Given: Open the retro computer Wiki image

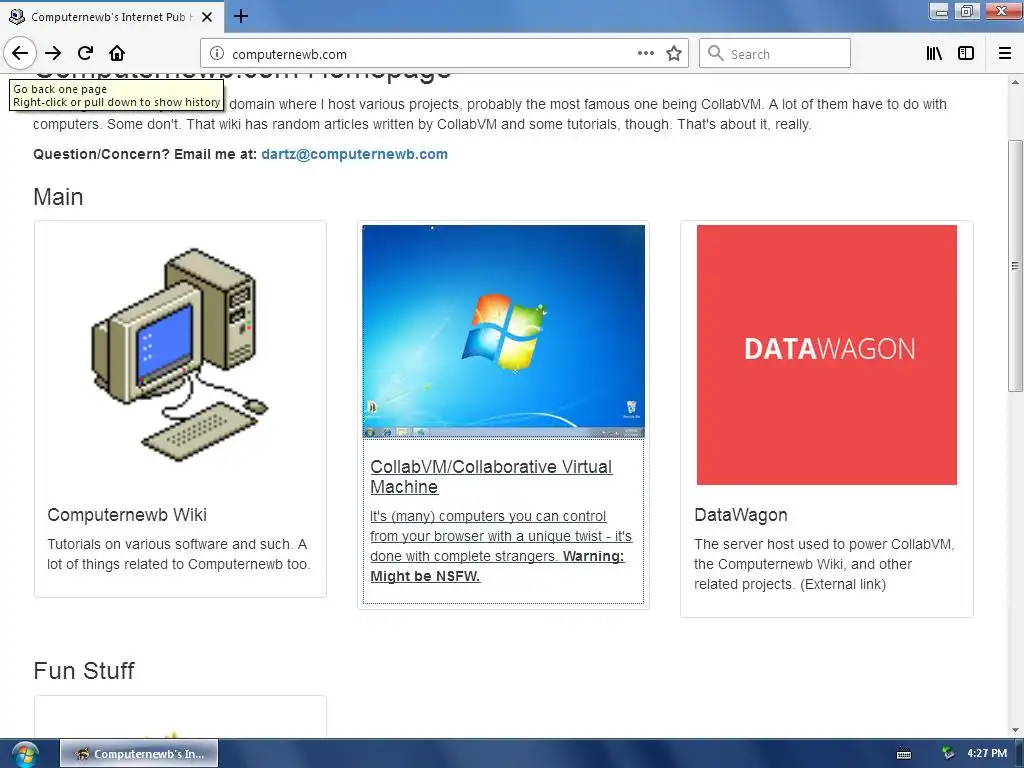Looking at the screenshot, I should [x=180, y=355].
